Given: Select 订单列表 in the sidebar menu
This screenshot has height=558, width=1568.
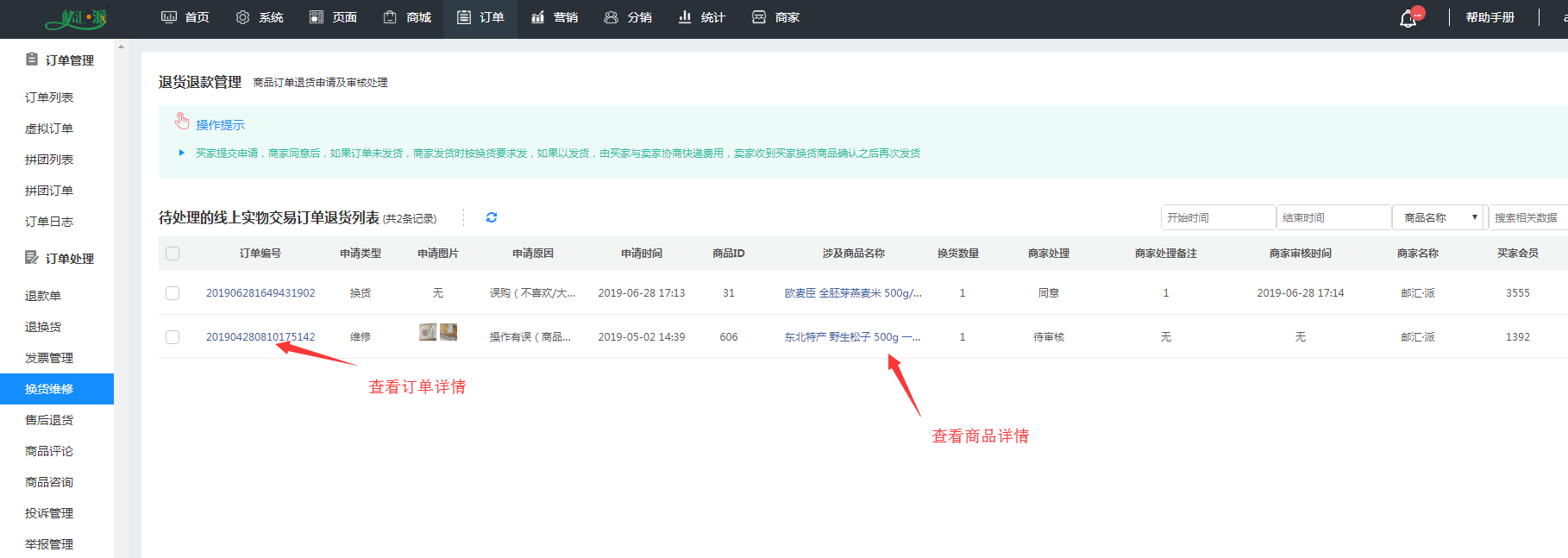Looking at the screenshot, I should (x=49, y=97).
